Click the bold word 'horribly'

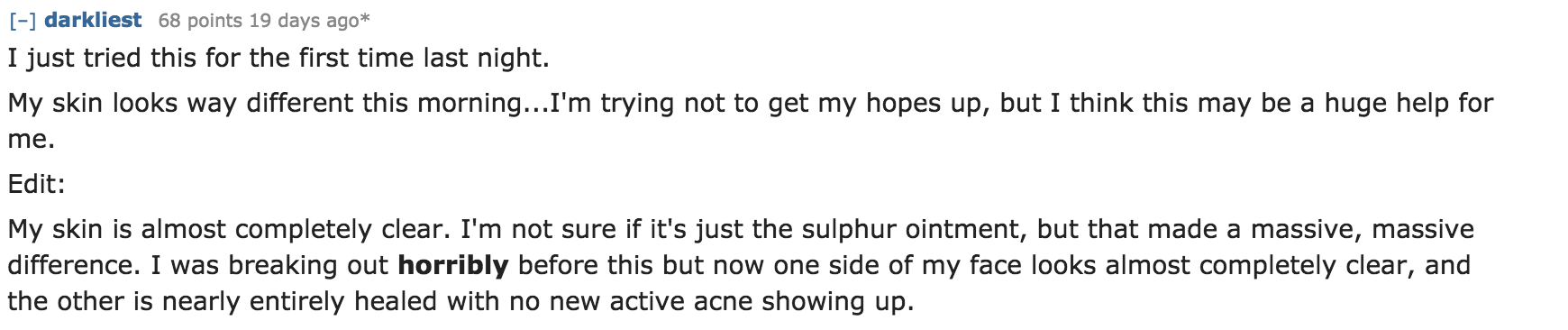tap(453, 265)
